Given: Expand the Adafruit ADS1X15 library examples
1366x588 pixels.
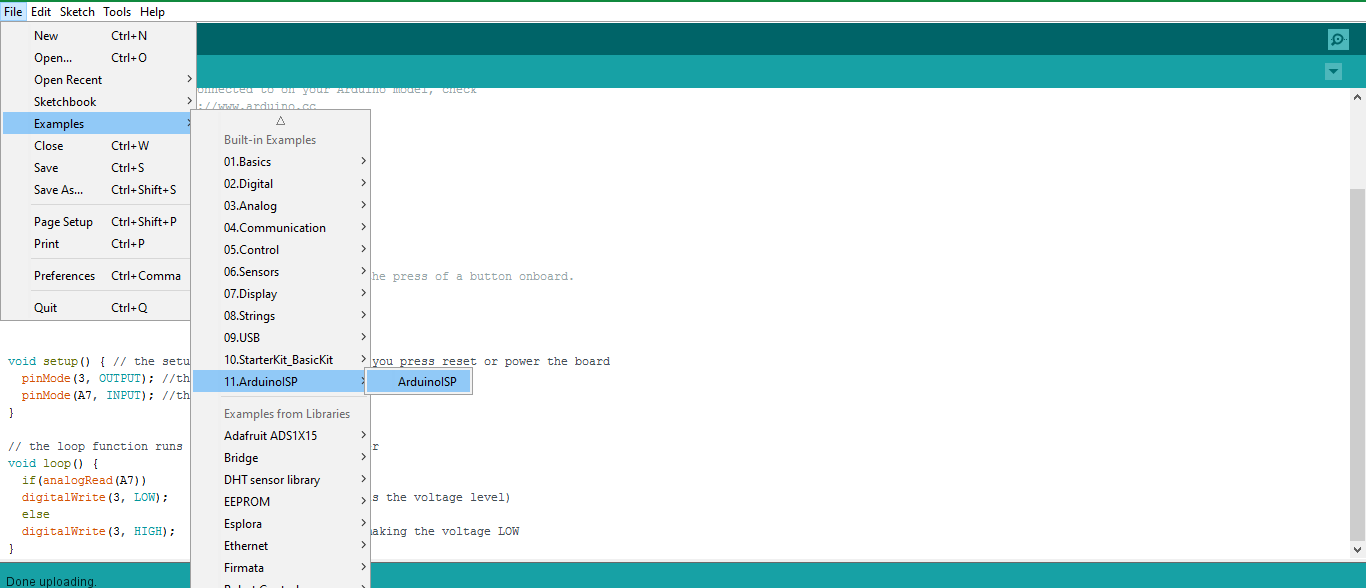Looking at the screenshot, I should [x=281, y=436].
